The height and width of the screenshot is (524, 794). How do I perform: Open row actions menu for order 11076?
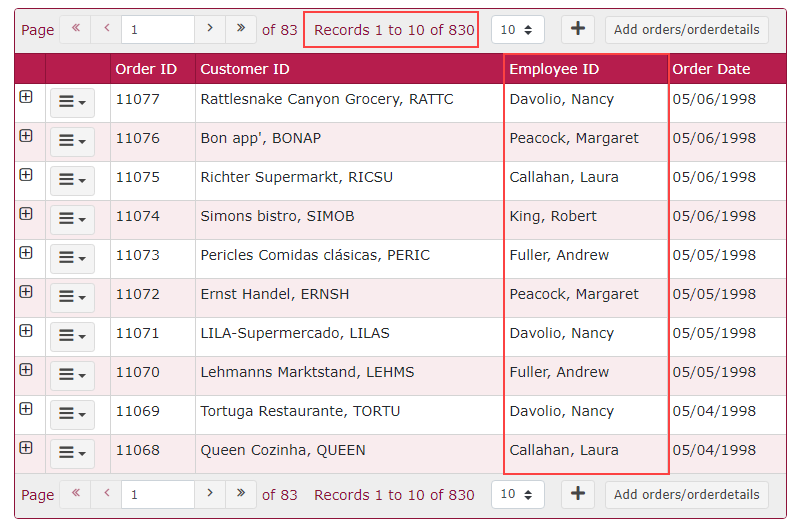click(x=72, y=140)
